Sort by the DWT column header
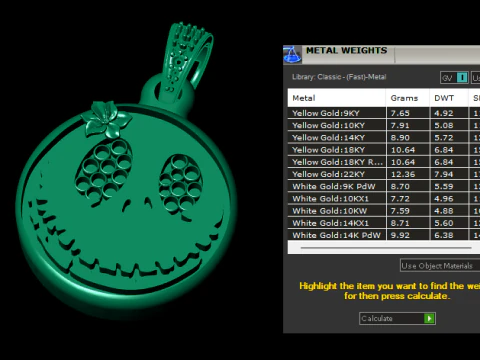Screen dimensions: 480x360 pyautogui.click(x=449, y=98)
